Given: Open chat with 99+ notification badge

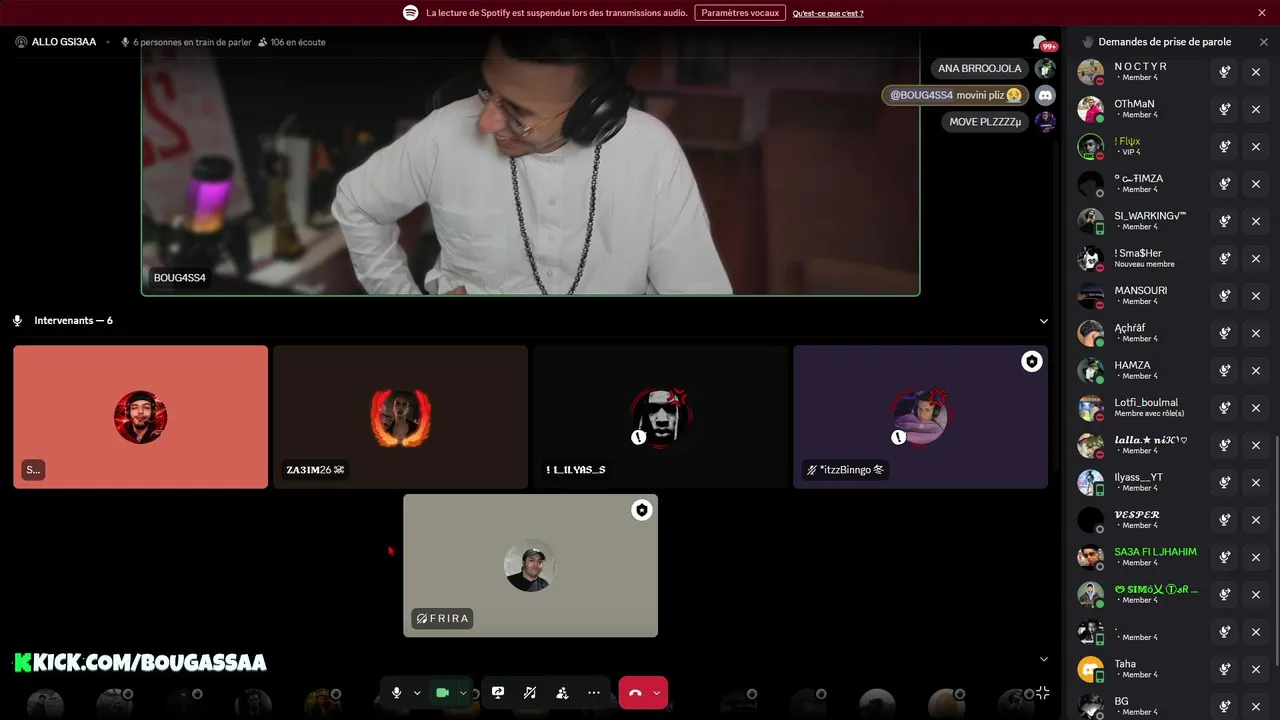Looking at the screenshot, I should [1042, 43].
